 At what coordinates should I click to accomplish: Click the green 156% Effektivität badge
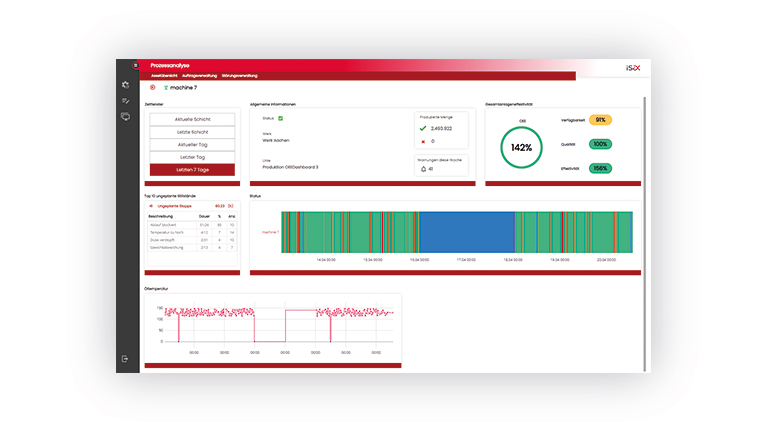click(600, 169)
